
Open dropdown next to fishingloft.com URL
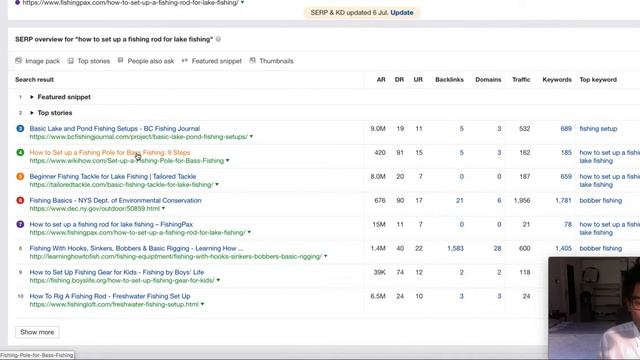(x=202, y=304)
